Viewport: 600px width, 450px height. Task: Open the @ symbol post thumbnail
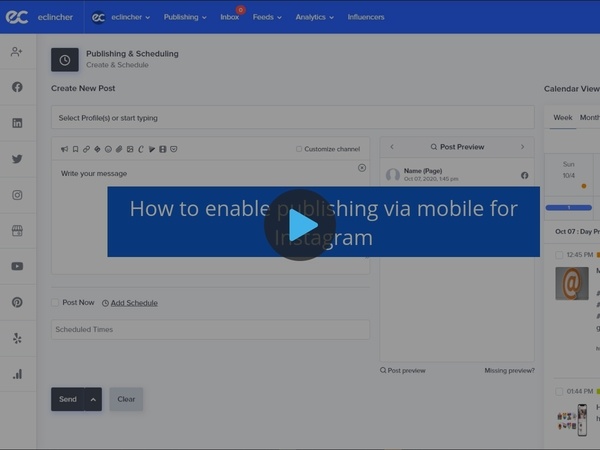(572, 284)
